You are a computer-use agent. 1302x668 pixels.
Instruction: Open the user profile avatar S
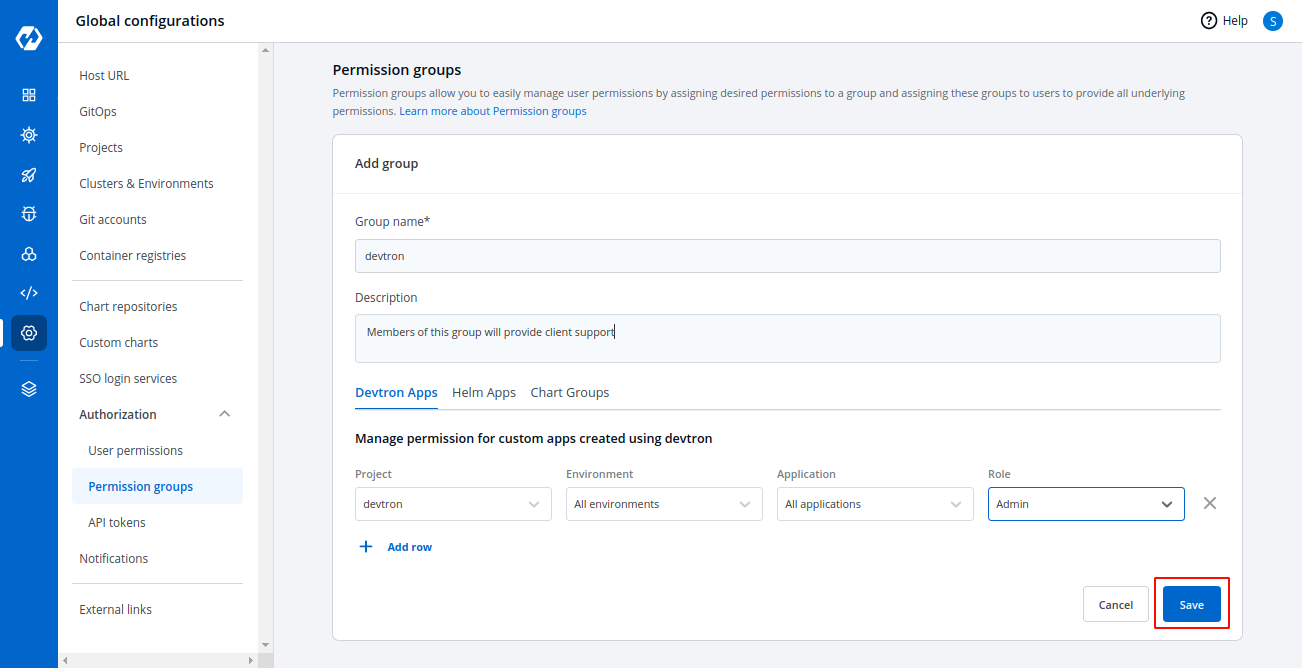tap(1272, 21)
